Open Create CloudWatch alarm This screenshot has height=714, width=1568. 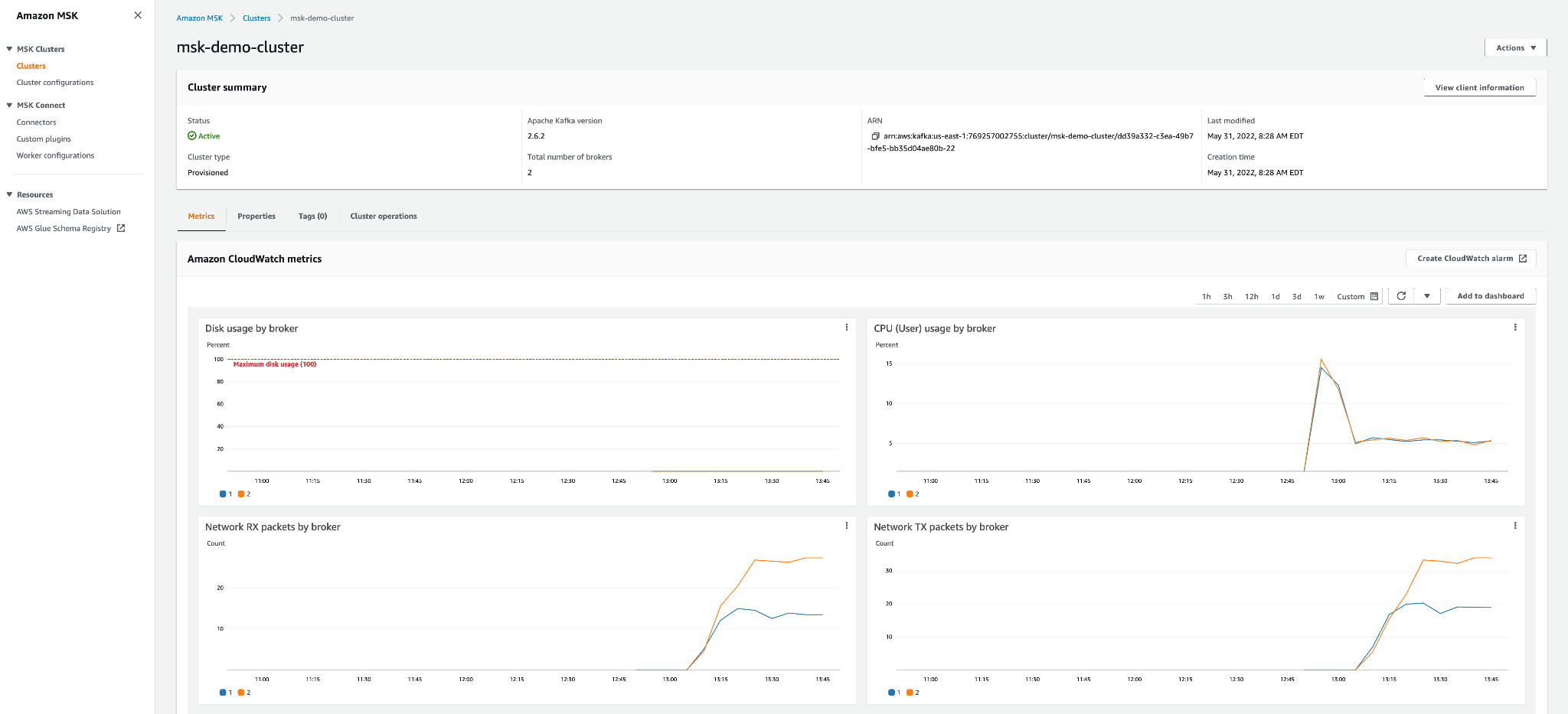pyautogui.click(x=1469, y=258)
